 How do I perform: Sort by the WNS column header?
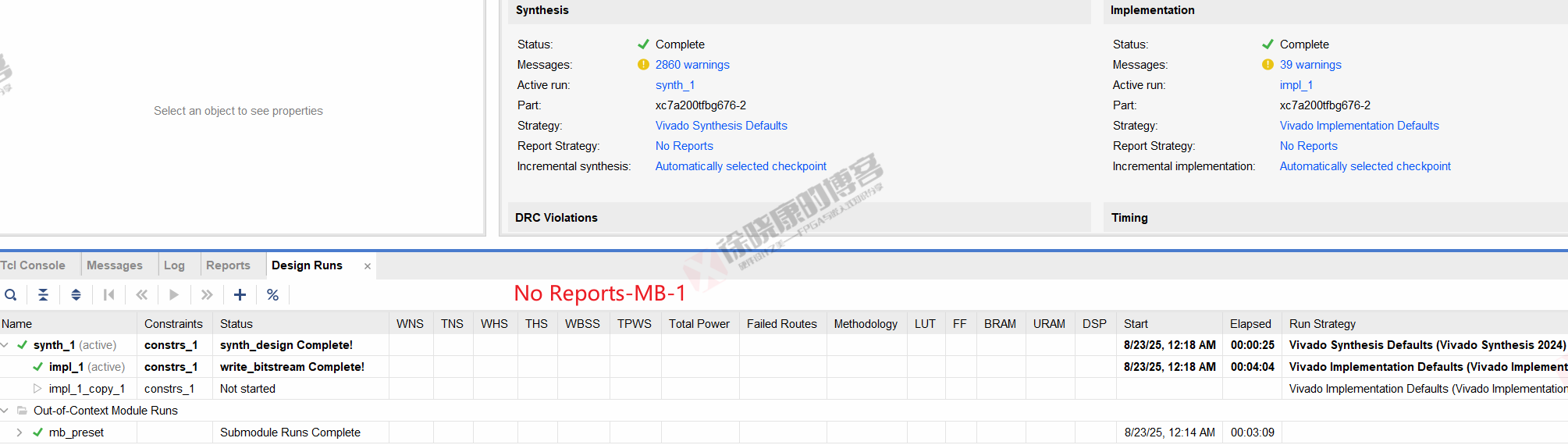pos(411,324)
